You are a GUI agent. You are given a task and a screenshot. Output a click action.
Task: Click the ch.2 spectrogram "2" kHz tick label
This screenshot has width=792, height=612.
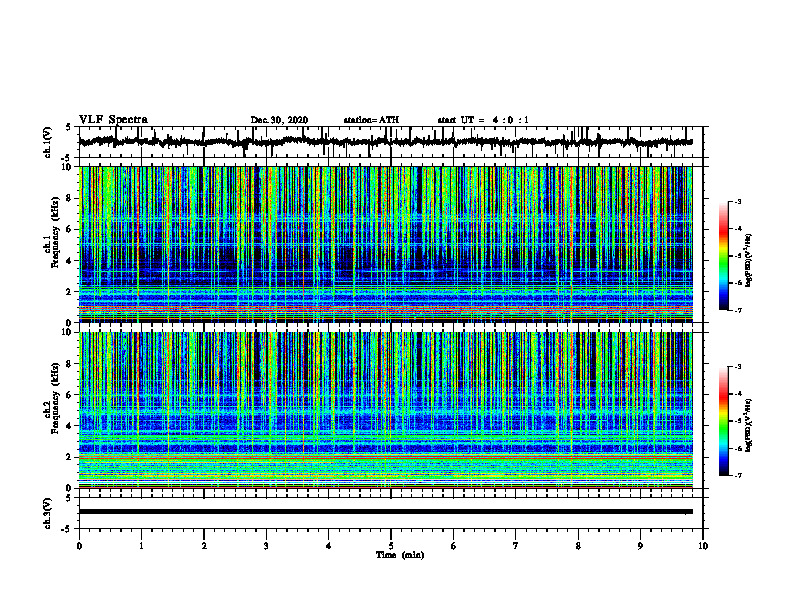coord(70,457)
